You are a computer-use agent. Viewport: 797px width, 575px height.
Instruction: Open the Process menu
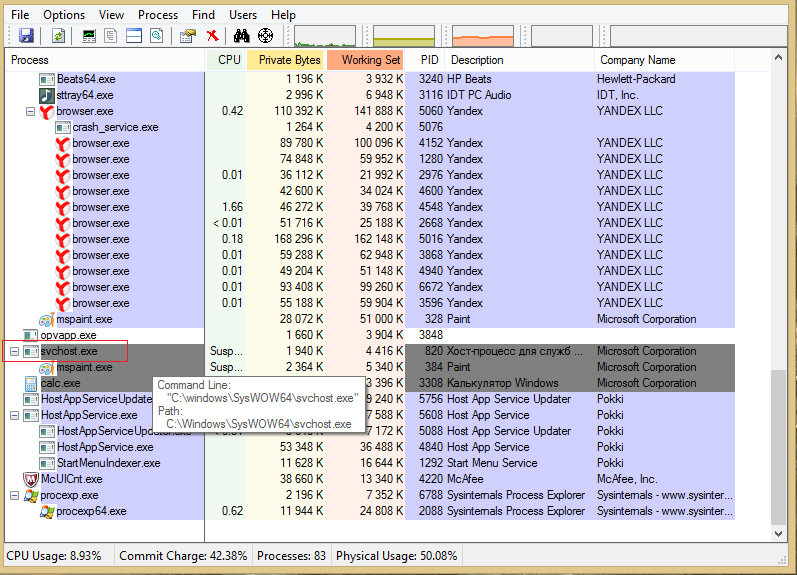[158, 15]
